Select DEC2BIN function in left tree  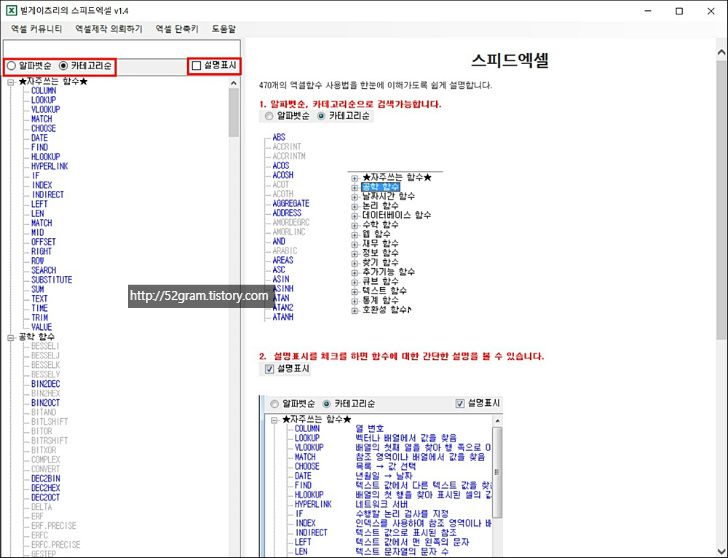coord(46,479)
